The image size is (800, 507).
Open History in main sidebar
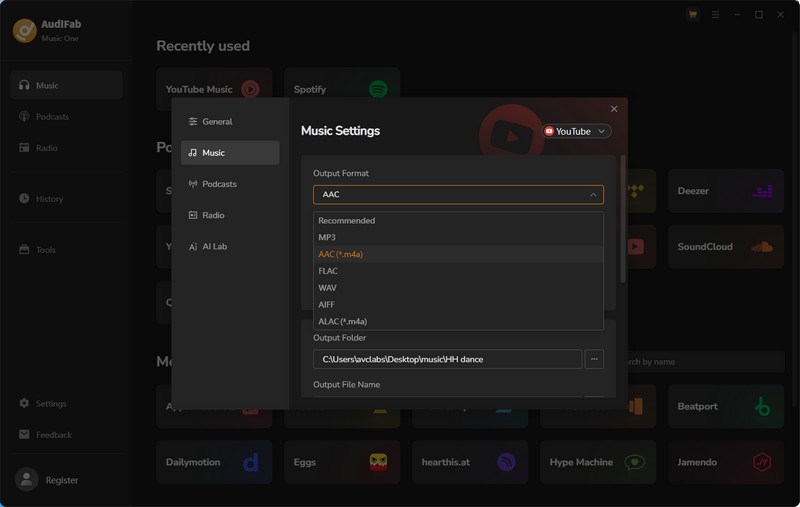(x=66, y=199)
